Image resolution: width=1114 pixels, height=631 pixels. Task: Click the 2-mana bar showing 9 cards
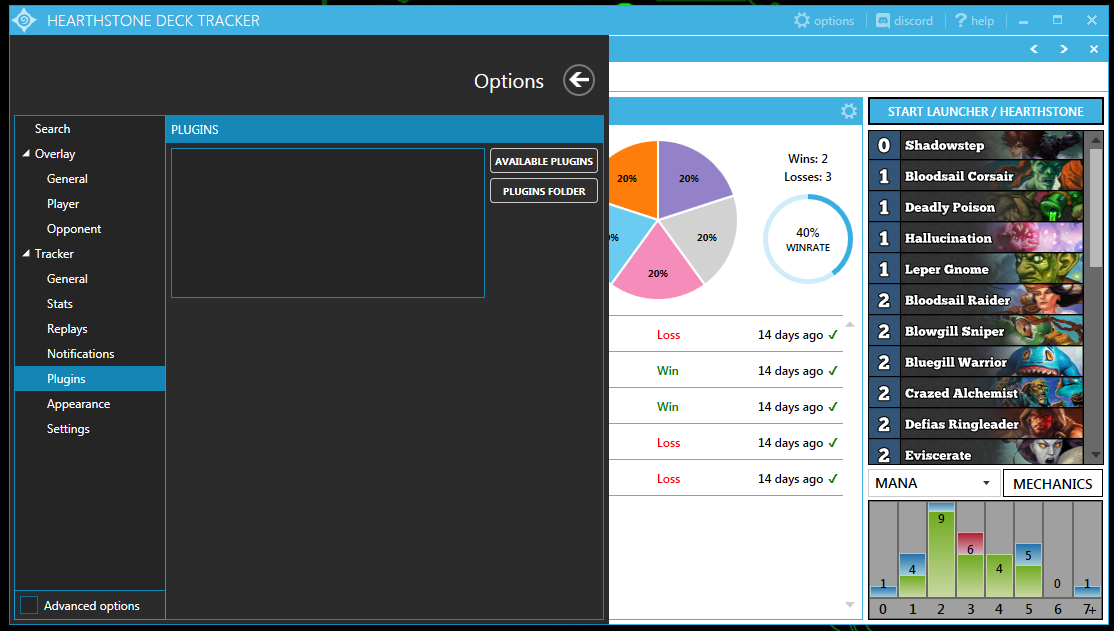(x=941, y=550)
